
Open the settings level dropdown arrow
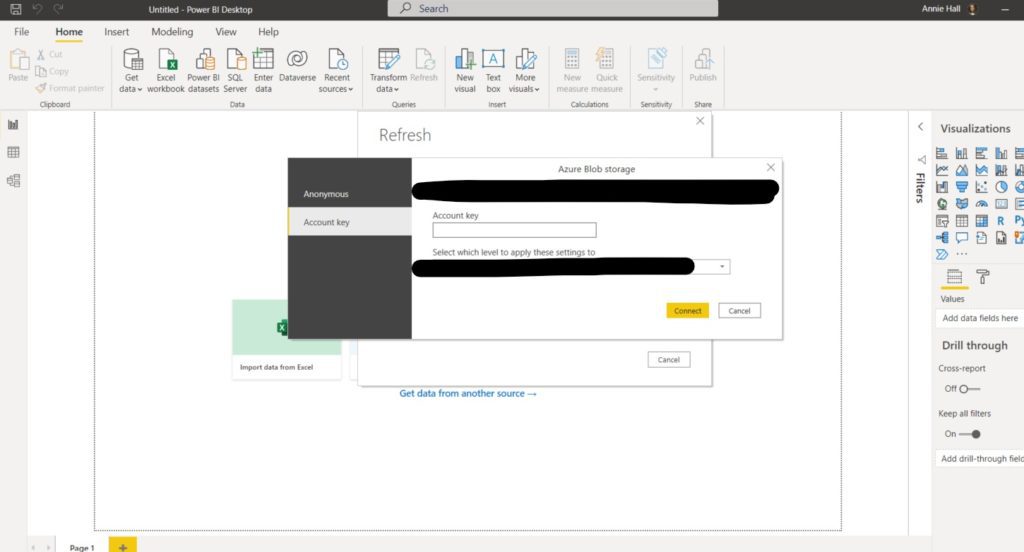722,267
